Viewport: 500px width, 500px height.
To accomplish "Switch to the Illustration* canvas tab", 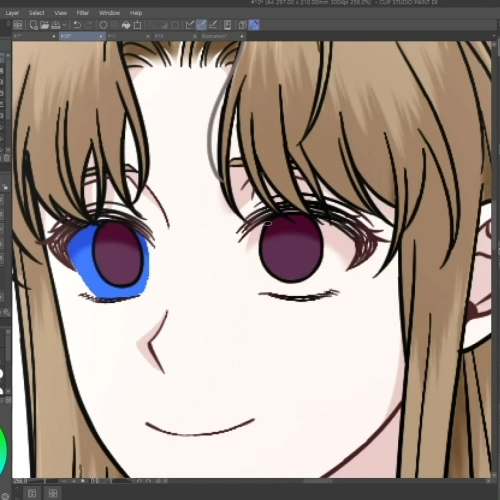I will 222,36.
